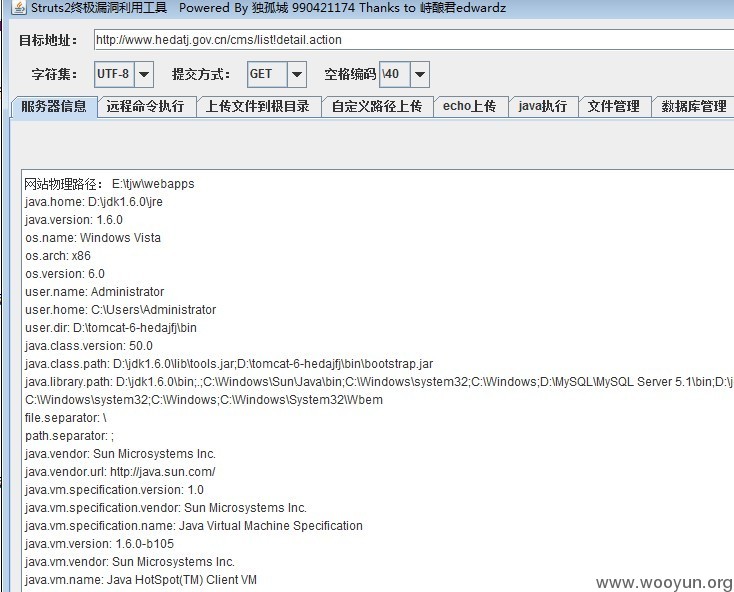Click the path.separator line

(69, 436)
